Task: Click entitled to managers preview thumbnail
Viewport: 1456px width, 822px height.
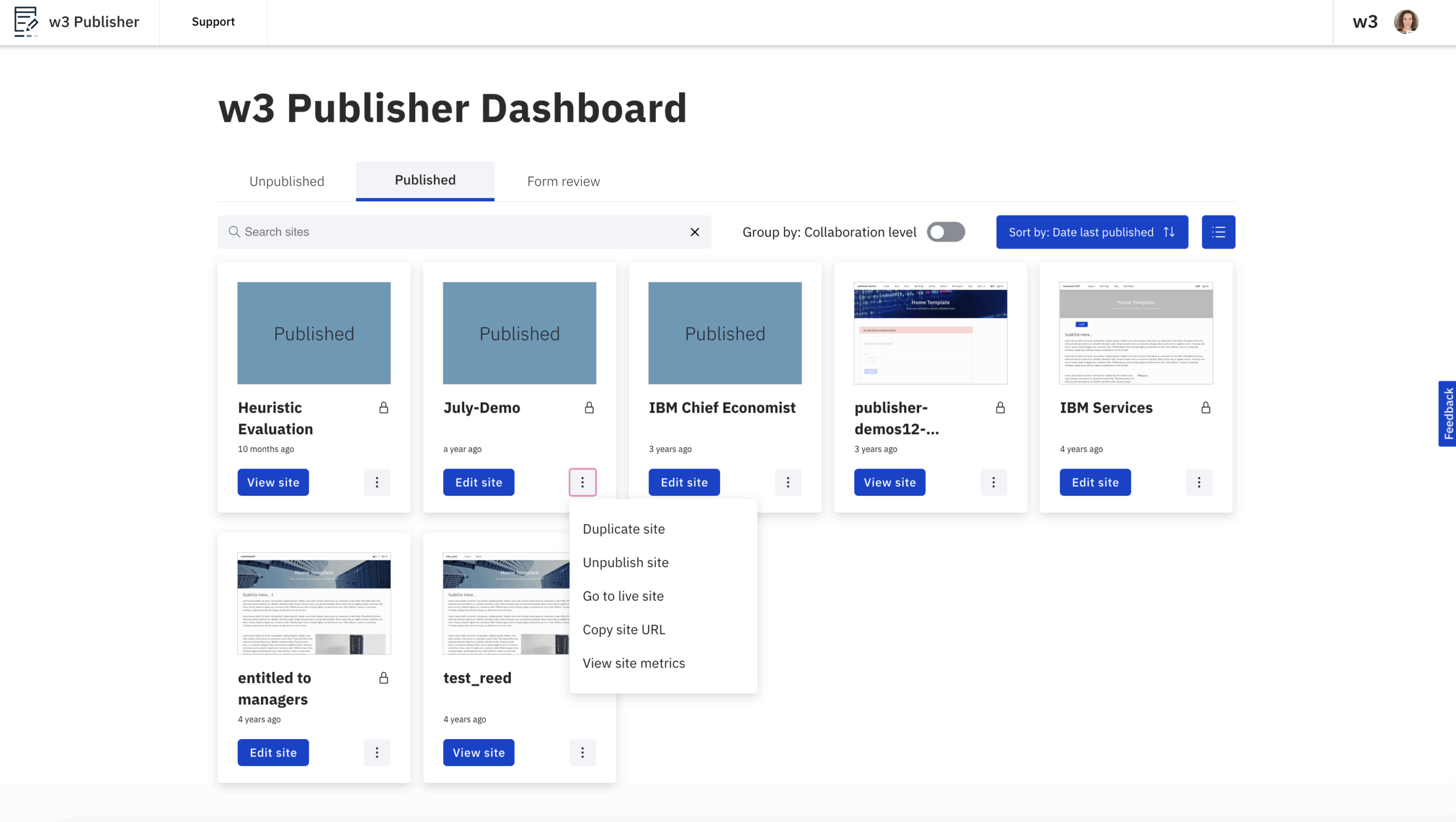Action: pyautogui.click(x=314, y=603)
